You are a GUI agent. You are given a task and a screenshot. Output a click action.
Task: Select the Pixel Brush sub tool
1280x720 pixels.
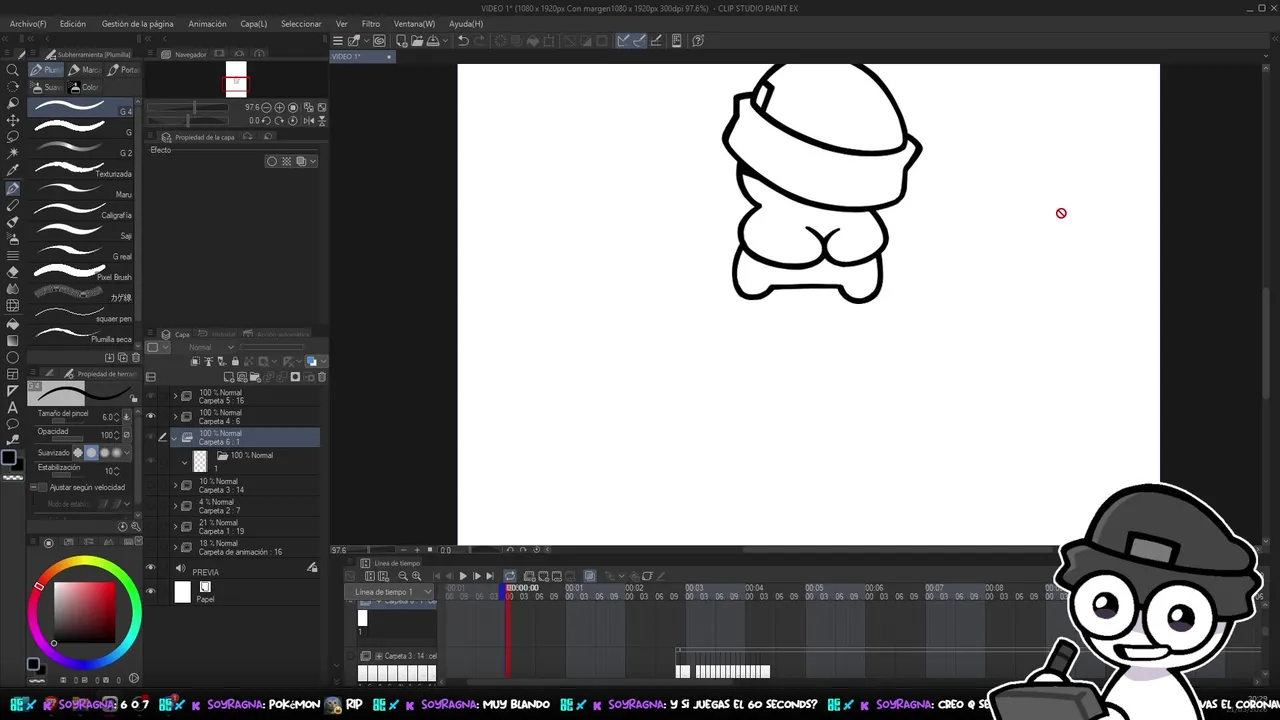tap(81, 273)
